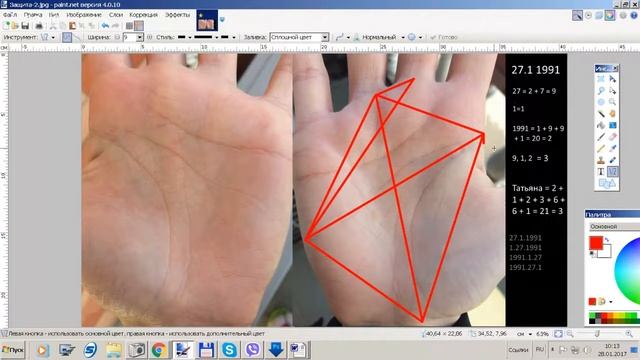Open the Заливка fill type combo box

299,37
